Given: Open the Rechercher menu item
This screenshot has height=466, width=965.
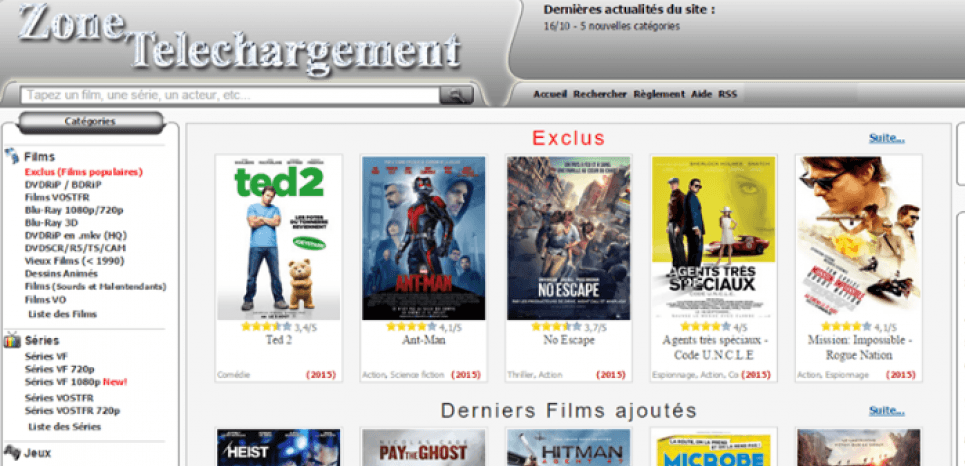Looking at the screenshot, I should click(599, 94).
